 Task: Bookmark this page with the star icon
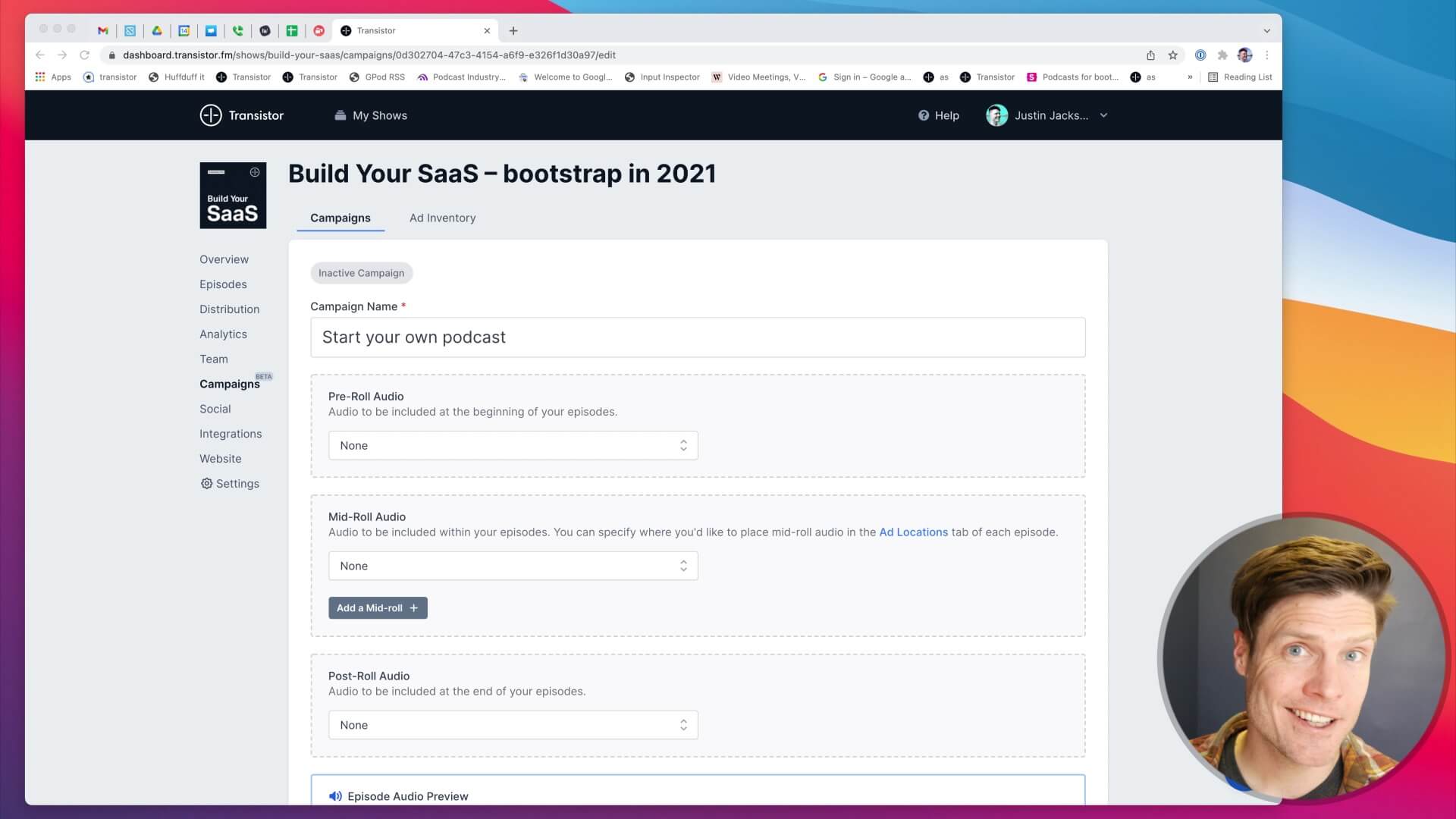click(x=1173, y=55)
